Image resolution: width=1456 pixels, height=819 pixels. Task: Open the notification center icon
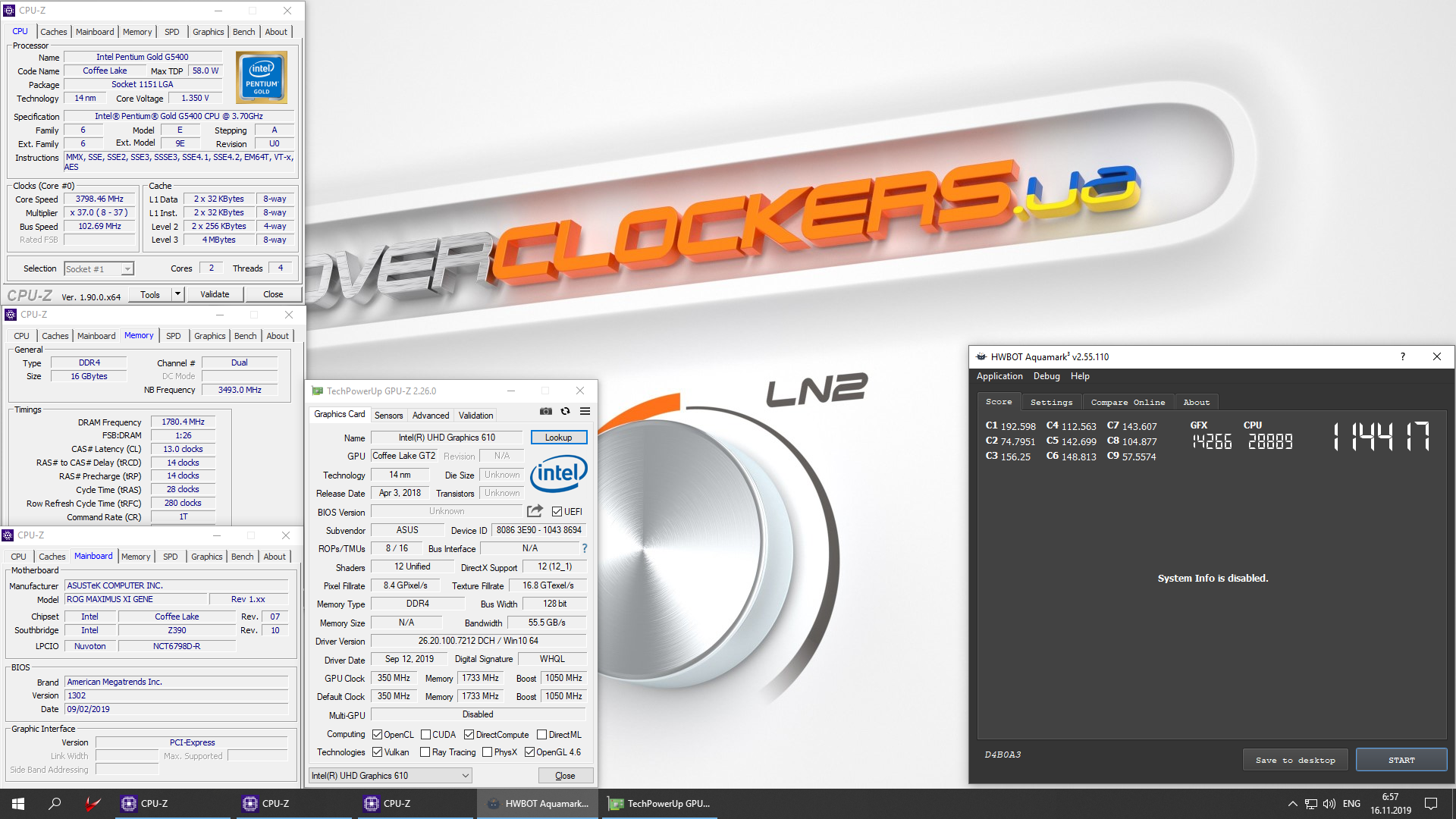1431,804
